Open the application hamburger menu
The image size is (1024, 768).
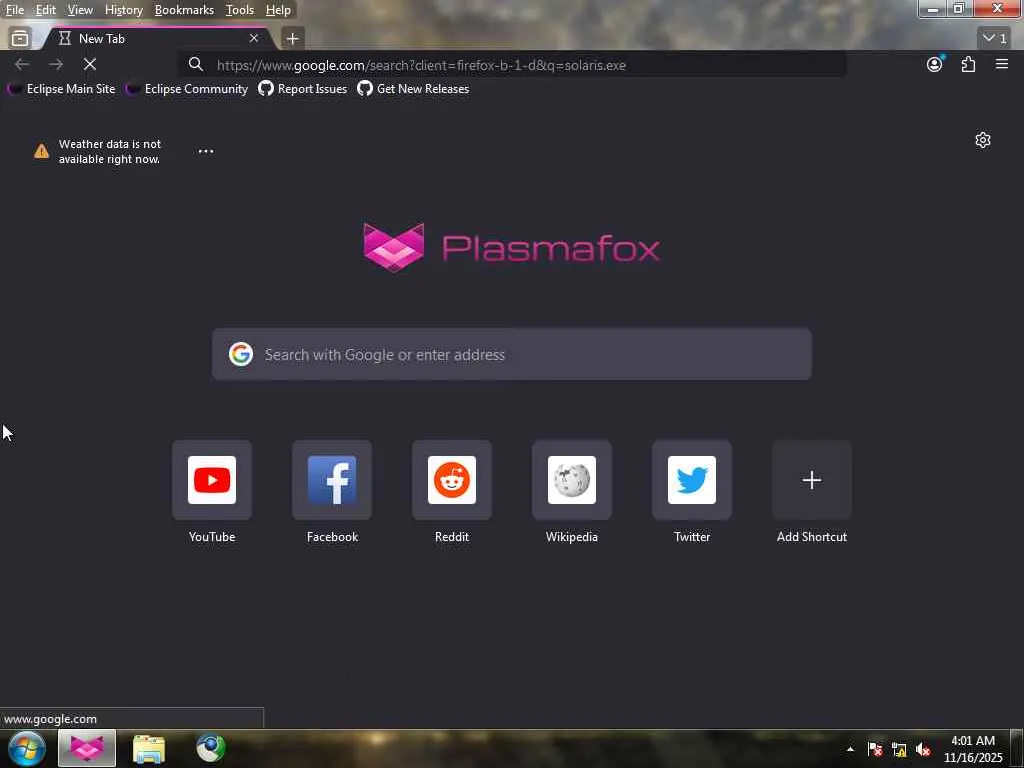[1002, 64]
